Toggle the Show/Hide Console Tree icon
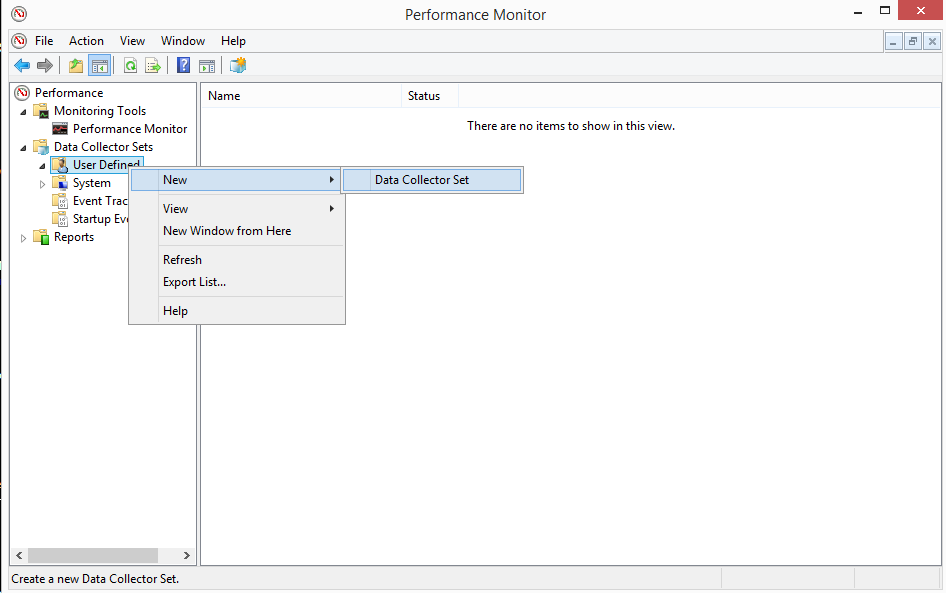This screenshot has width=946, height=593. tap(99, 66)
